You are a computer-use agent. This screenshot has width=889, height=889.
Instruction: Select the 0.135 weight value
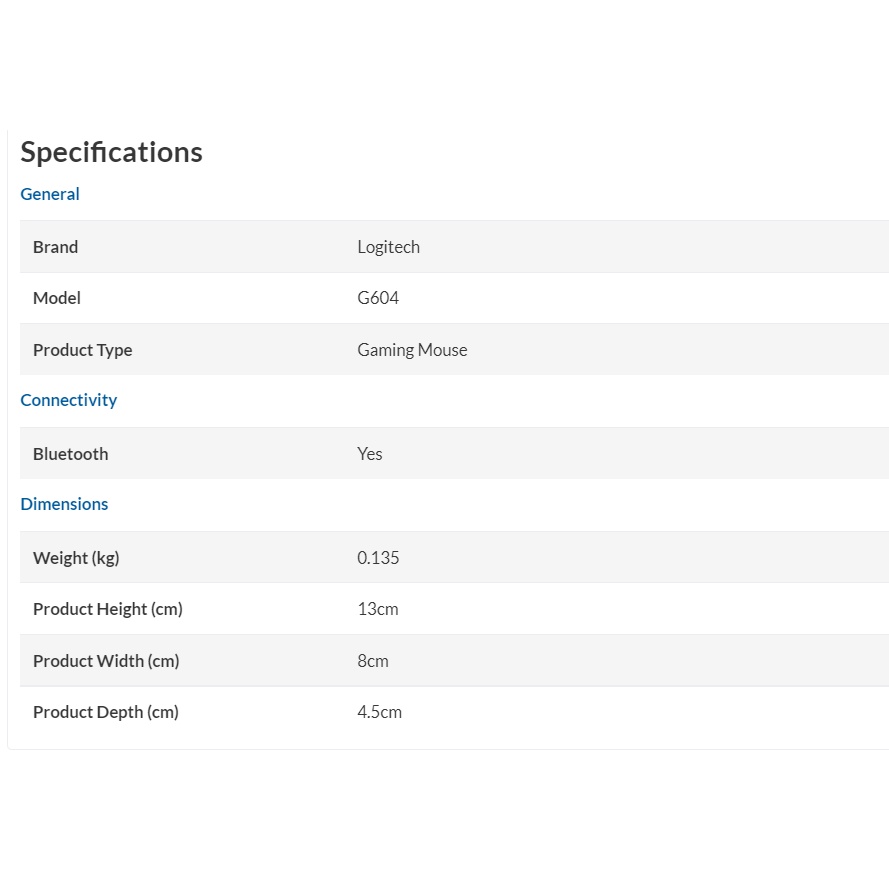pyautogui.click(x=378, y=558)
